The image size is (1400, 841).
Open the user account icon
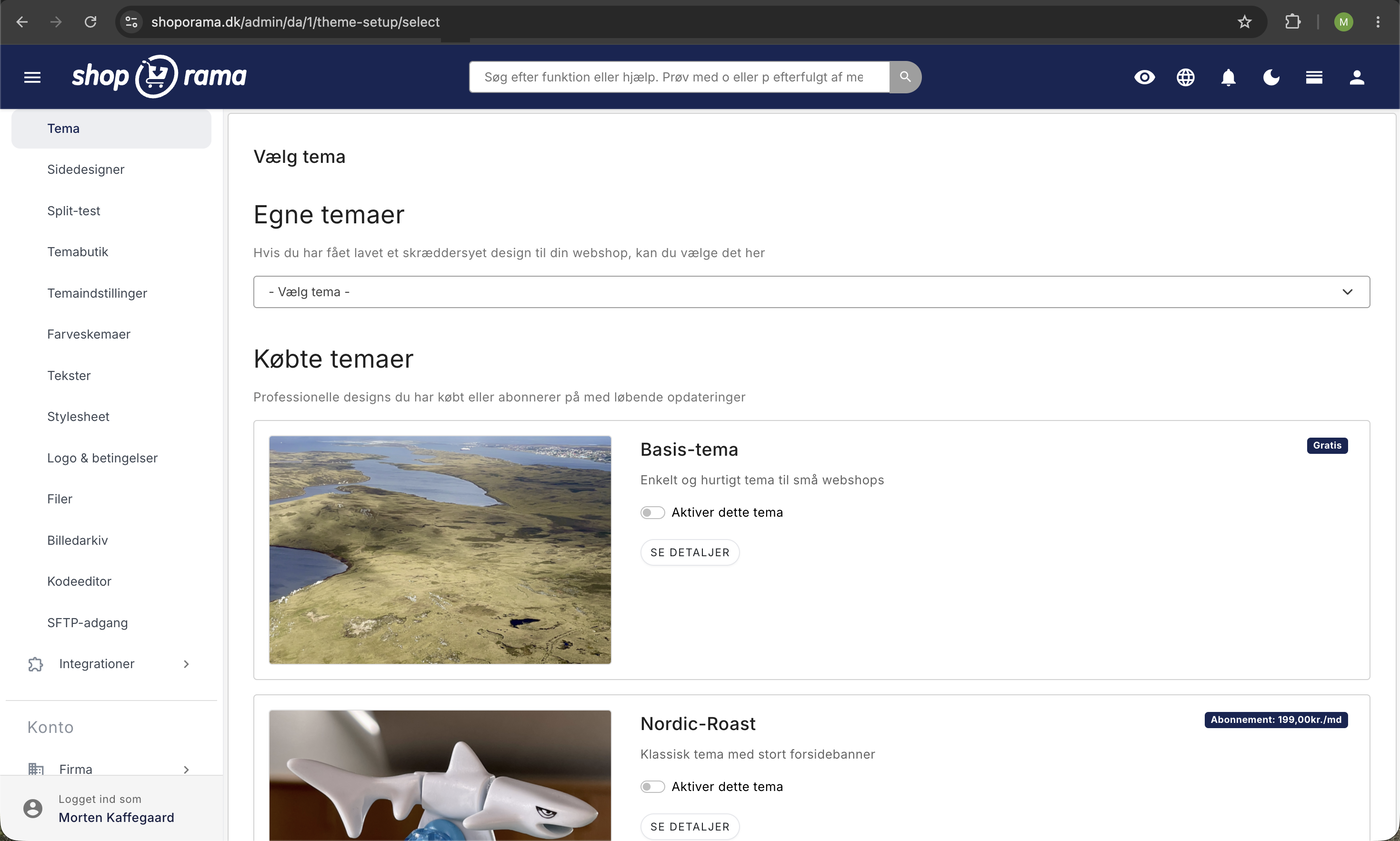pos(1357,77)
